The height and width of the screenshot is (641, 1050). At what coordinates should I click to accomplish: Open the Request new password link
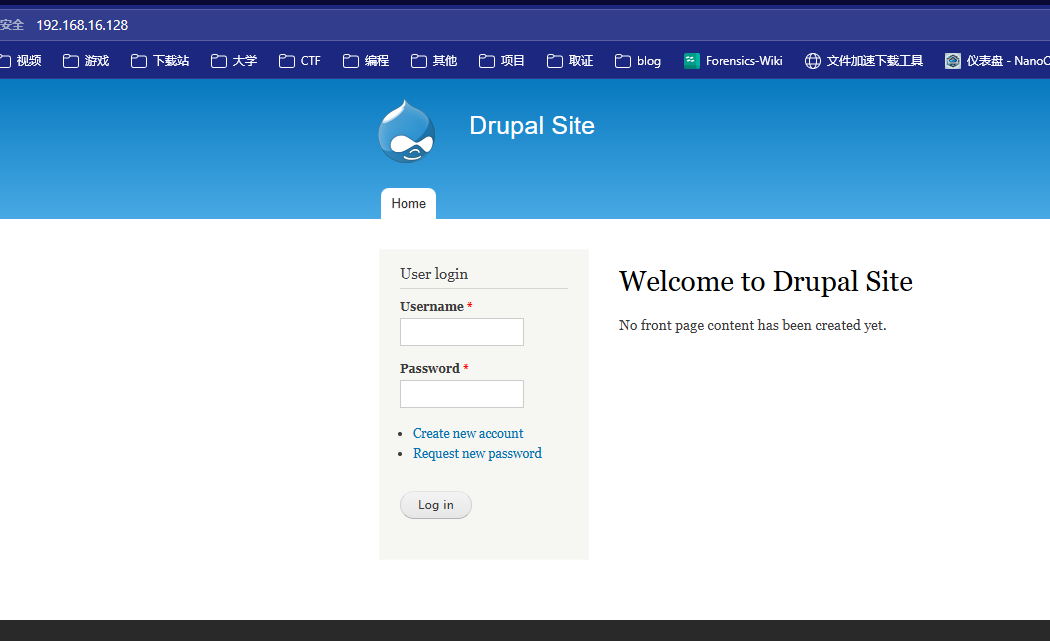click(x=477, y=453)
